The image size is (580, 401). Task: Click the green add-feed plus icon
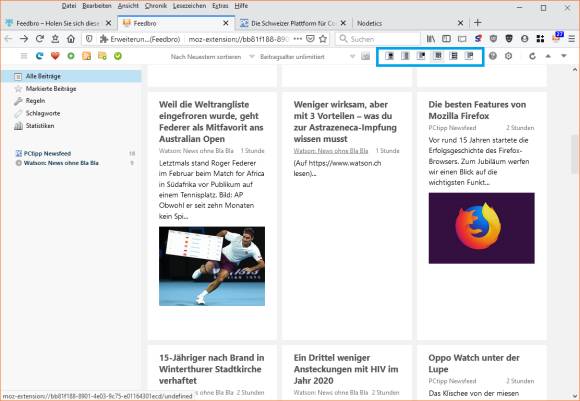71,56
